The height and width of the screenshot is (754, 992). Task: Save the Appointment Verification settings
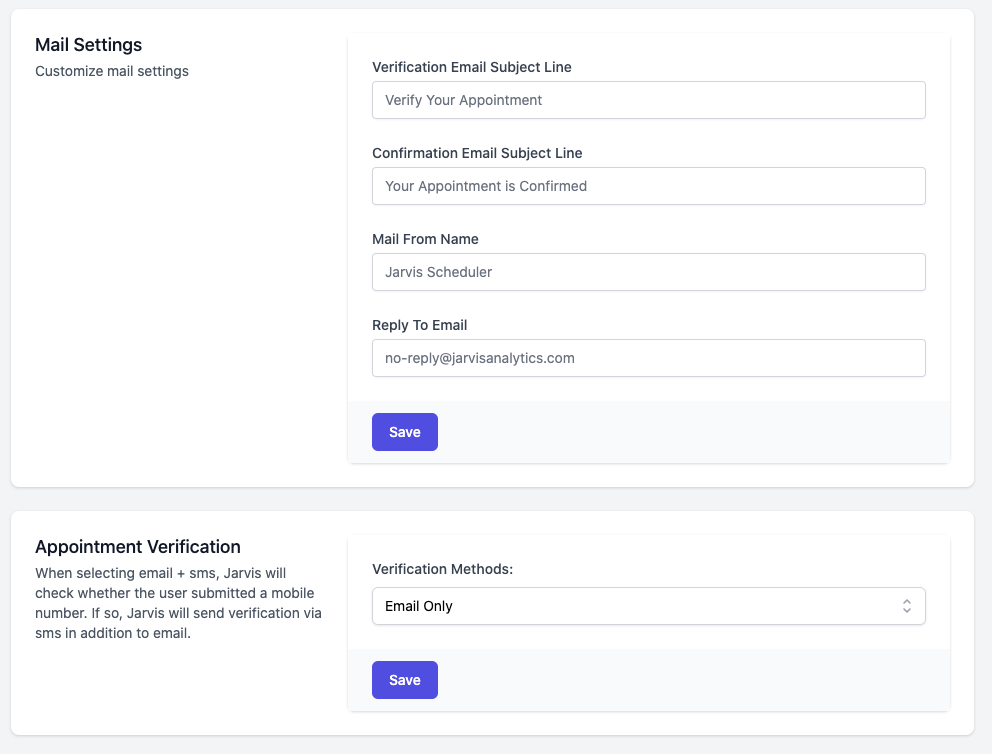click(405, 680)
